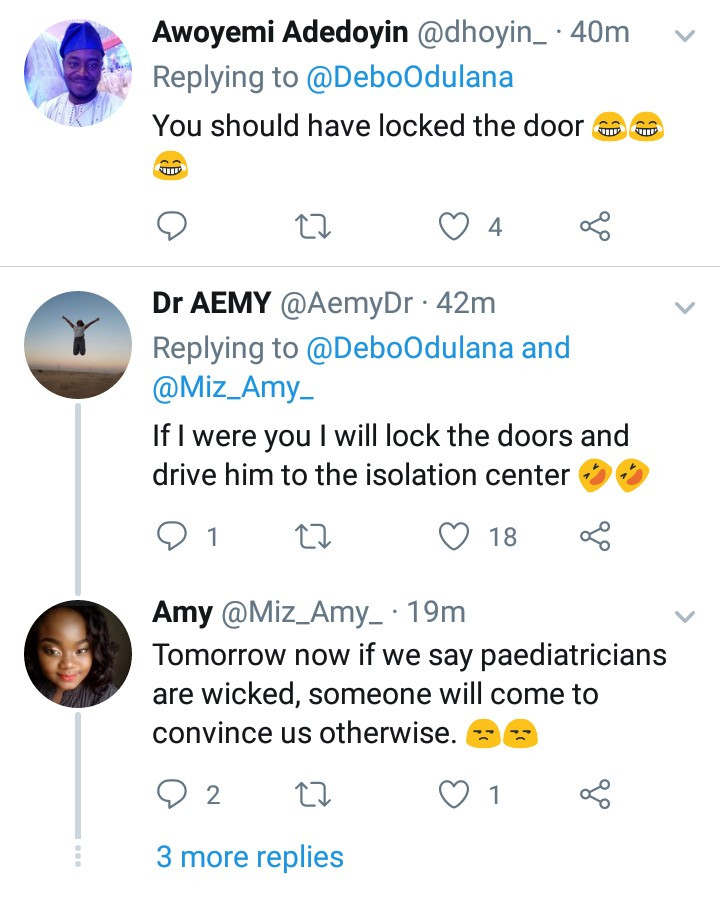The height and width of the screenshot is (898, 720).
Task: Reply to Awoyemi Adedoyin's tweet
Action: click(173, 228)
